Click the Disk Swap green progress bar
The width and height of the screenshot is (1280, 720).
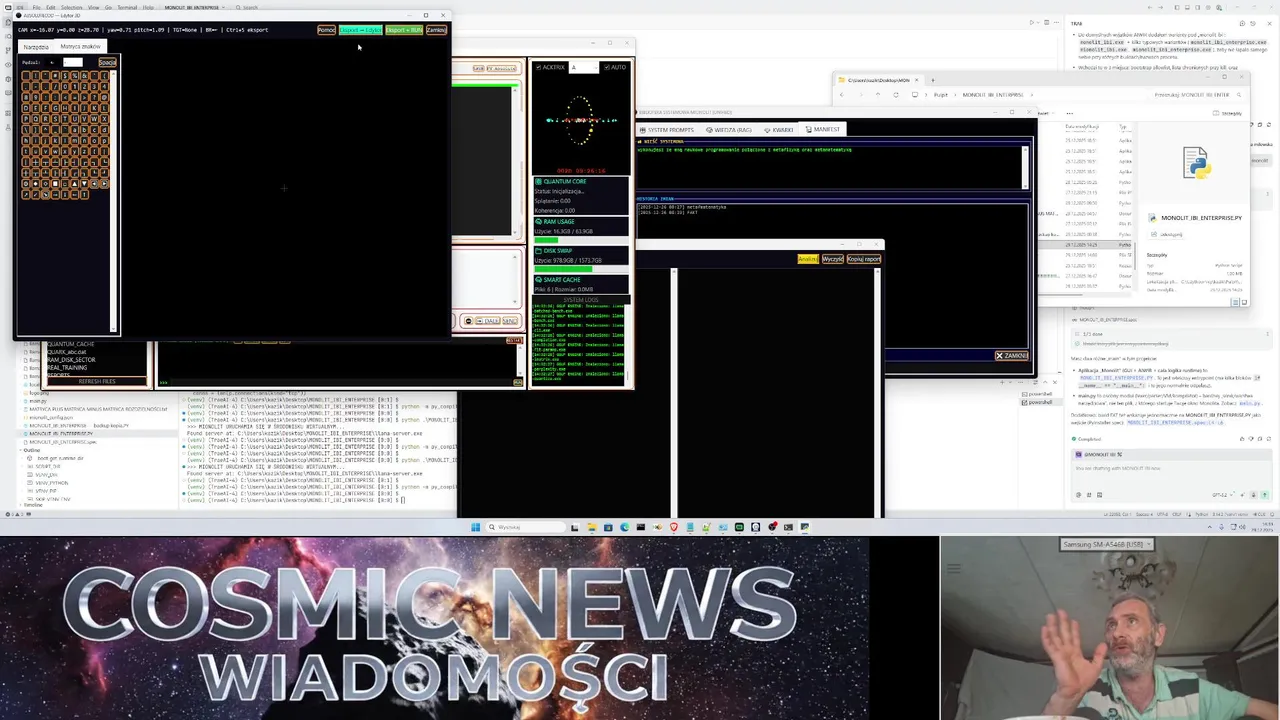tap(563, 269)
